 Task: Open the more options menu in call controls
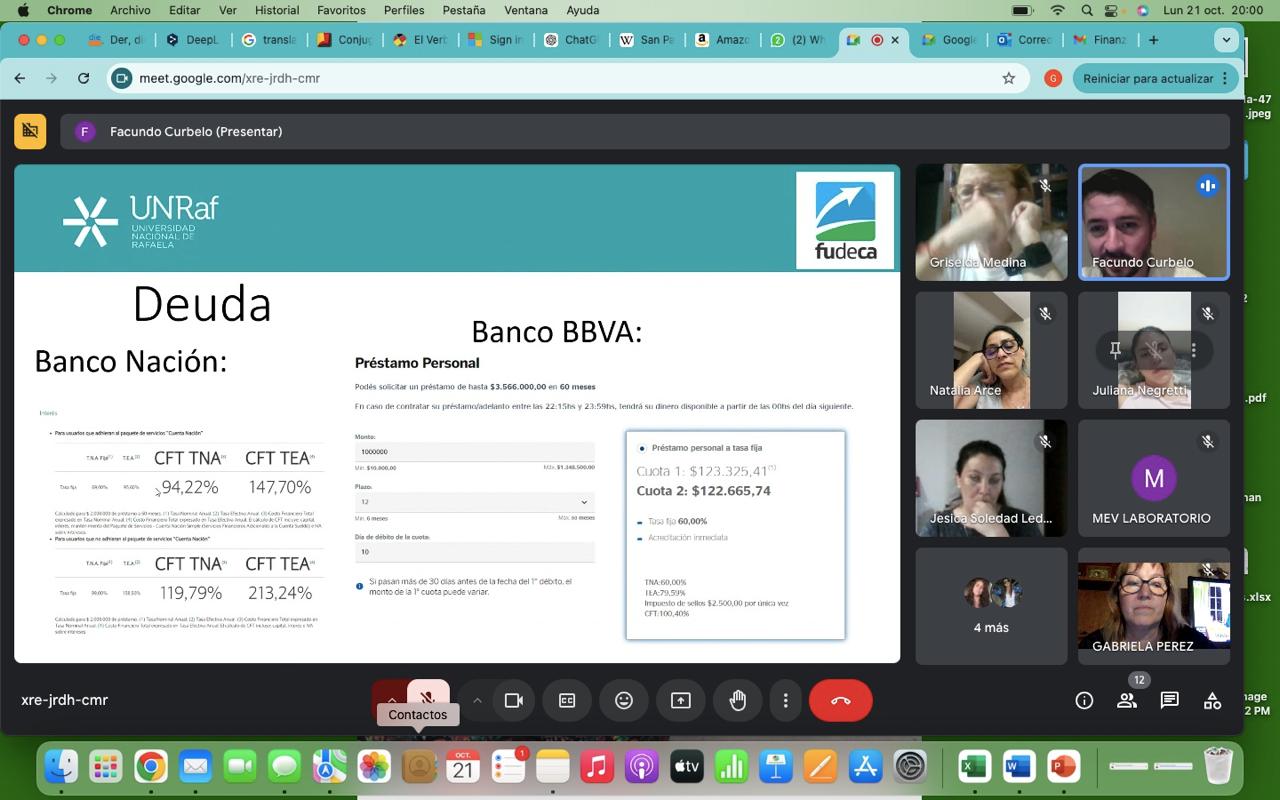click(786, 700)
